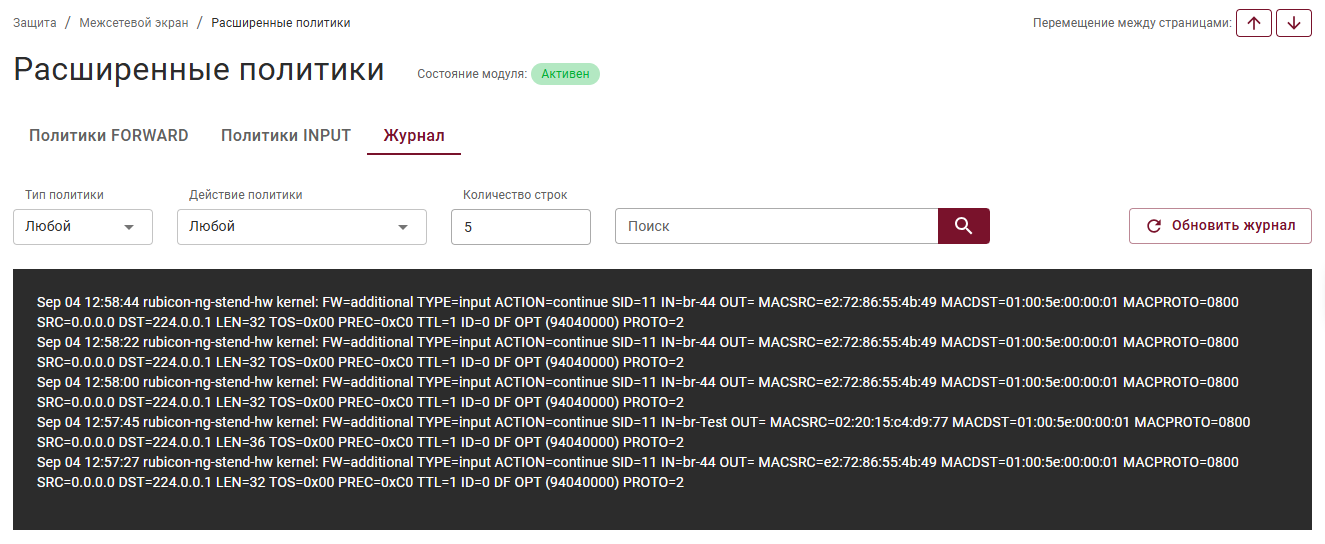Screen dimensions: 1325x544
Task: Click the log entry at 12:58:00
Action: point(638,392)
